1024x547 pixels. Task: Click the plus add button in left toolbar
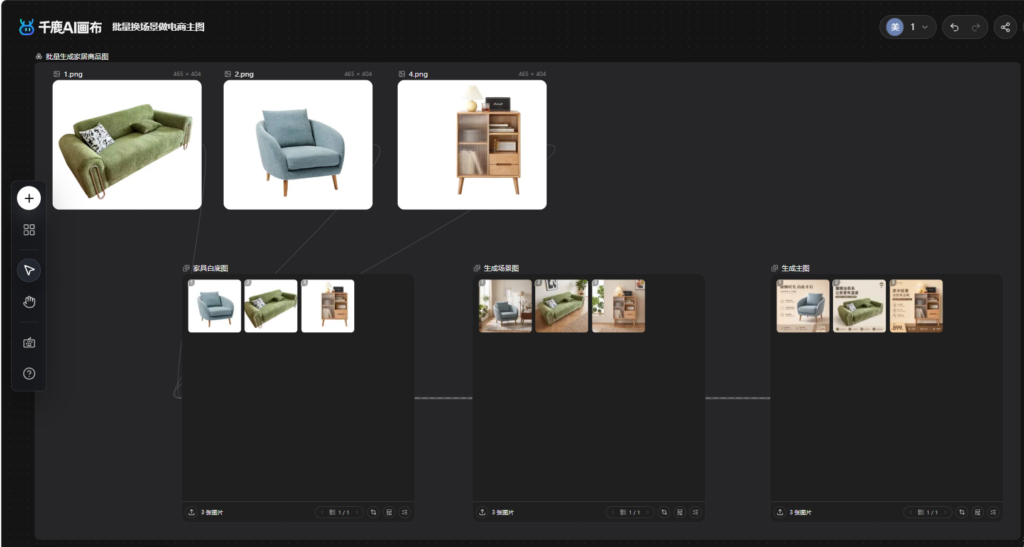29,198
